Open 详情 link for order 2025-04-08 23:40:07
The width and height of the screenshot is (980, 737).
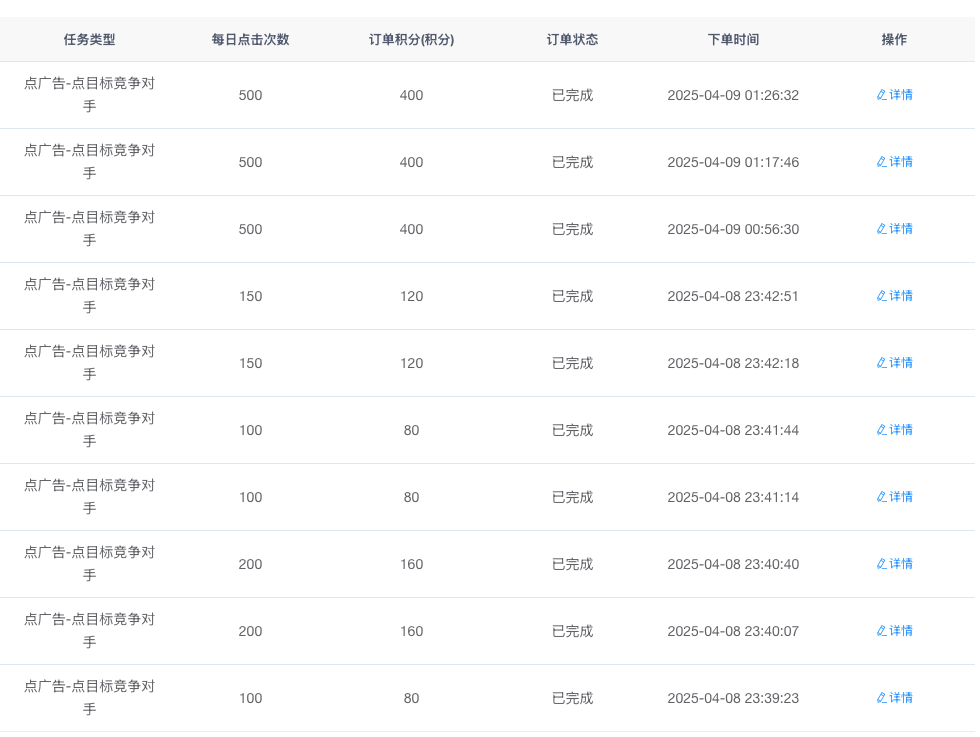point(900,631)
